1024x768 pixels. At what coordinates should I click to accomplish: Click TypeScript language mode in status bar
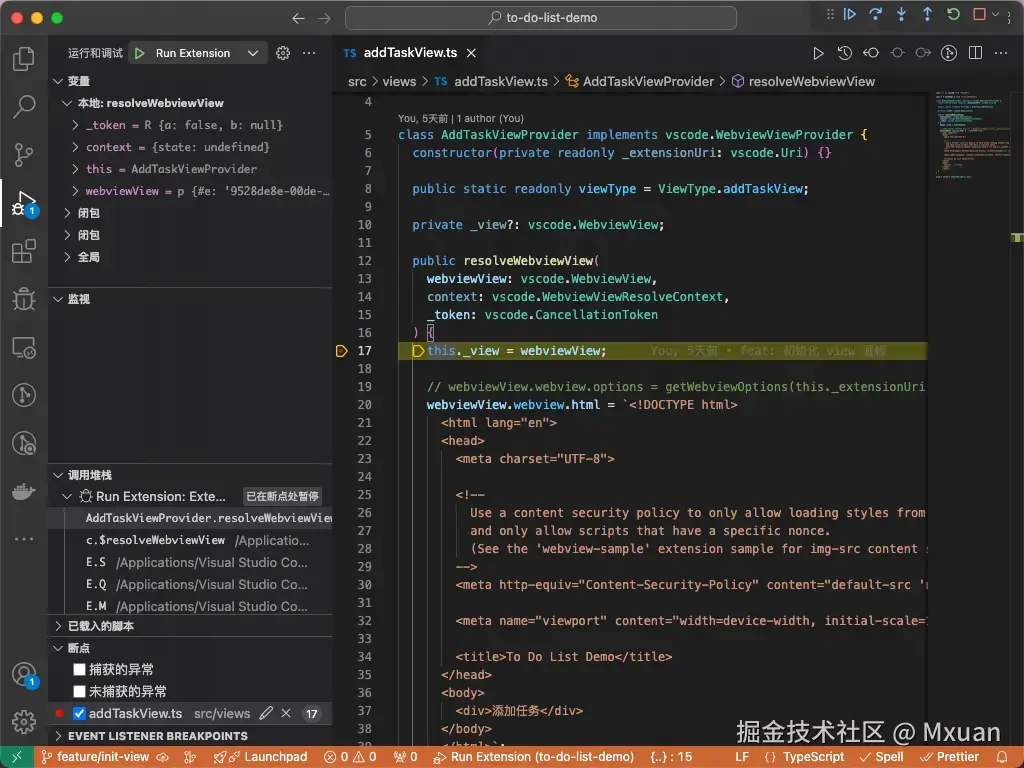coord(813,757)
